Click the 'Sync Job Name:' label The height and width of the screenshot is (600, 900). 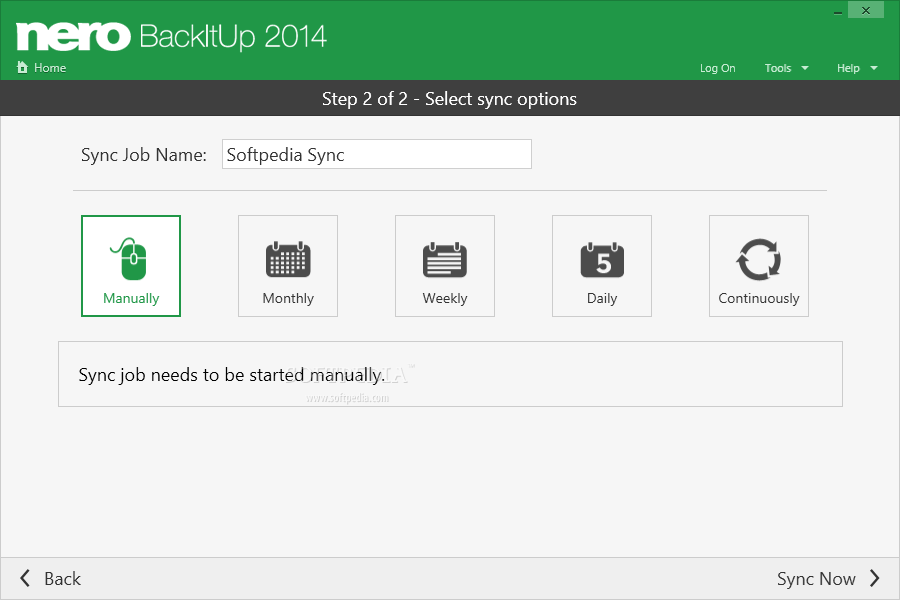[143, 154]
